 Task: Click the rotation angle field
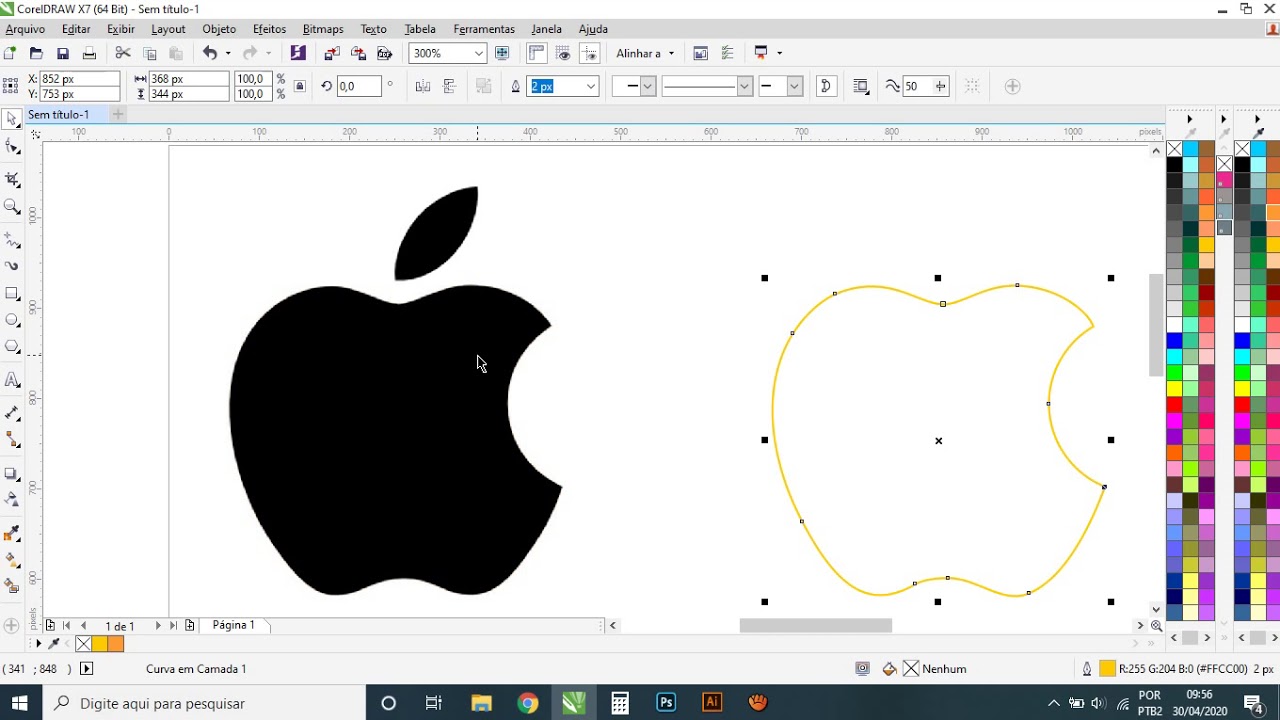point(359,86)
